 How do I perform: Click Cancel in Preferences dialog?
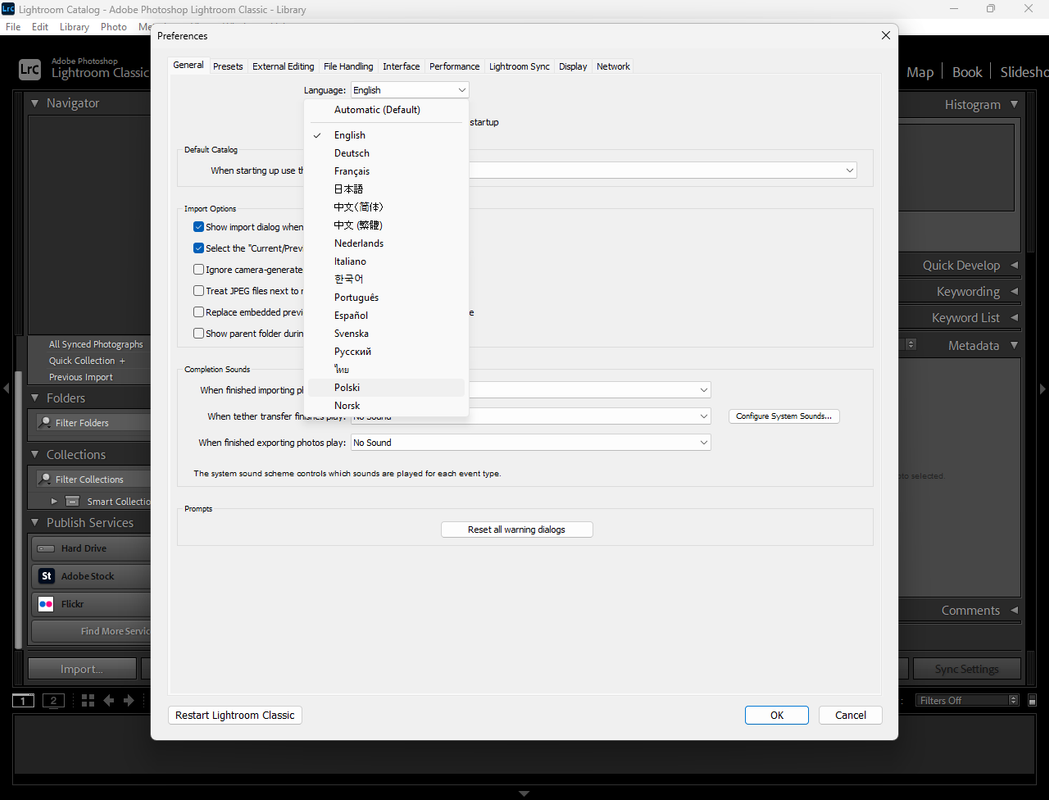point(850,715)
